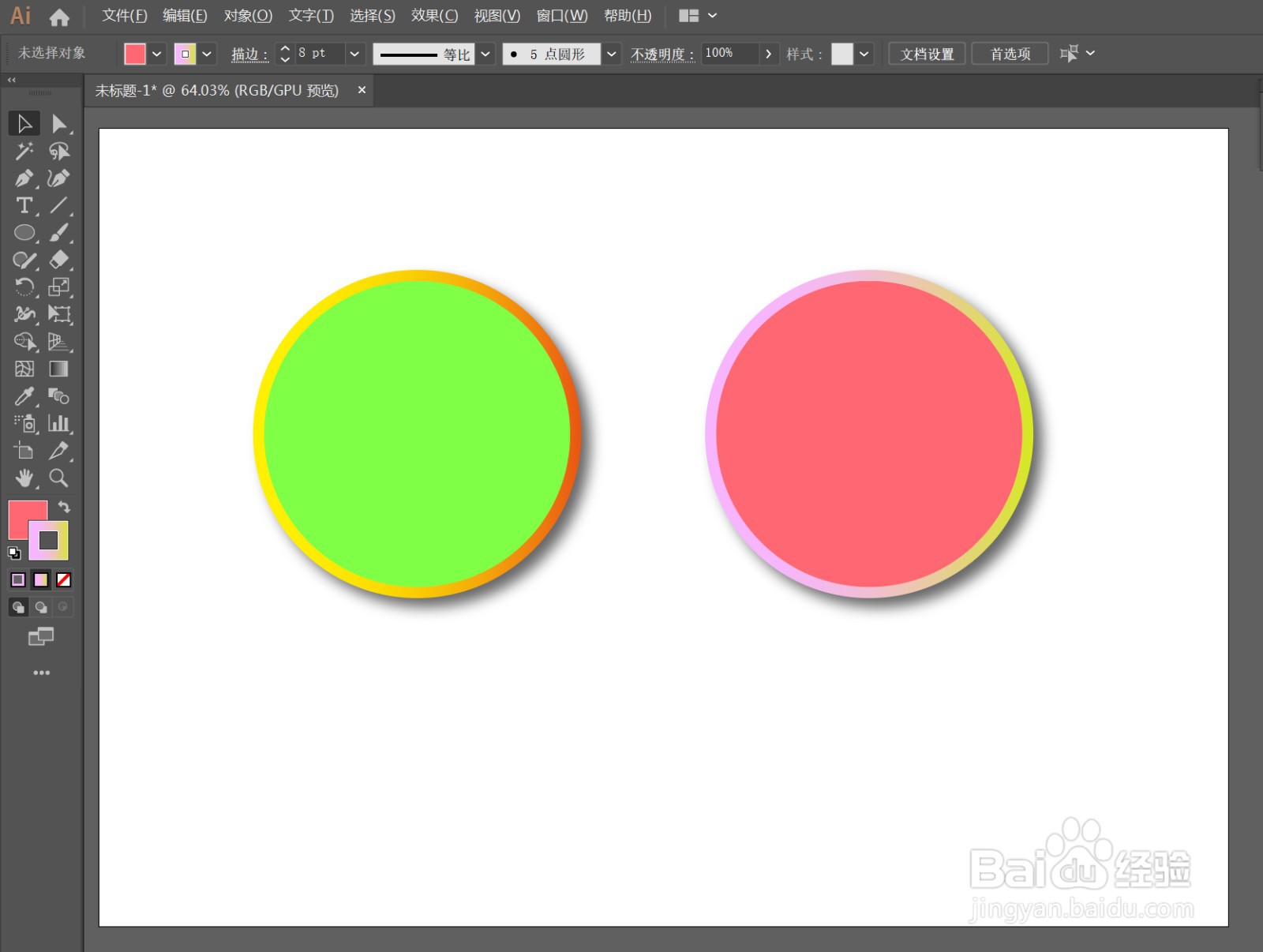Select the Zoom magnifier tool
The width and height of the screenshot is (1263, 952).
pos(59,478)
